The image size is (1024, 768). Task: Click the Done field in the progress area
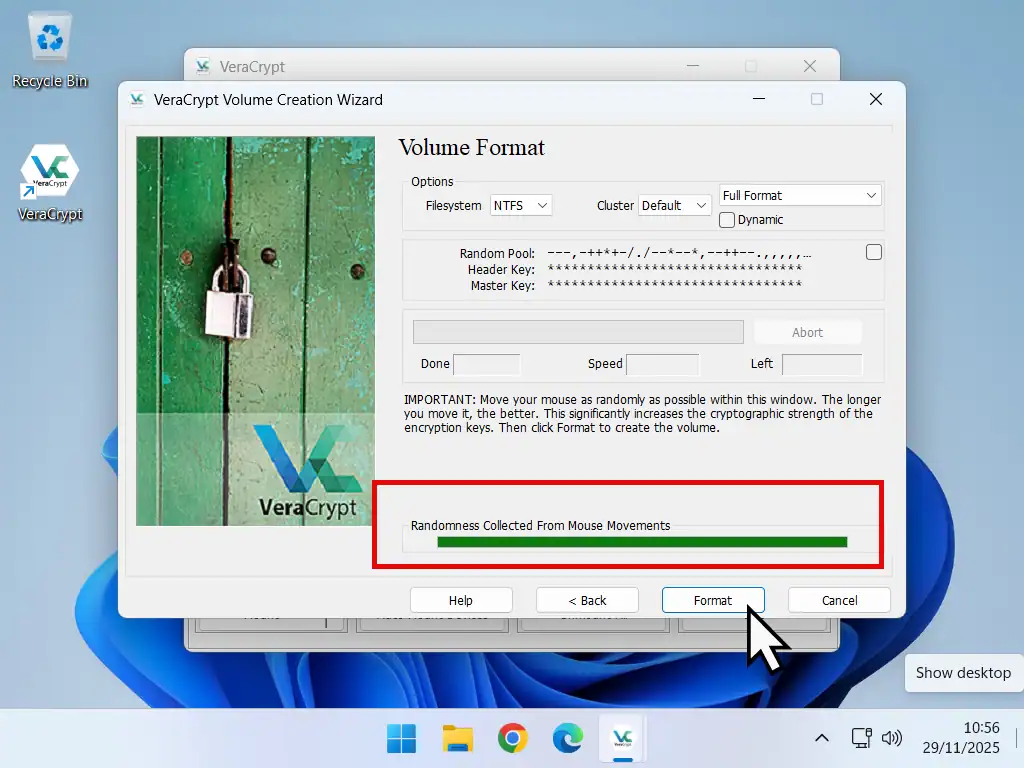pyautogui.click(x=487, y=364)
